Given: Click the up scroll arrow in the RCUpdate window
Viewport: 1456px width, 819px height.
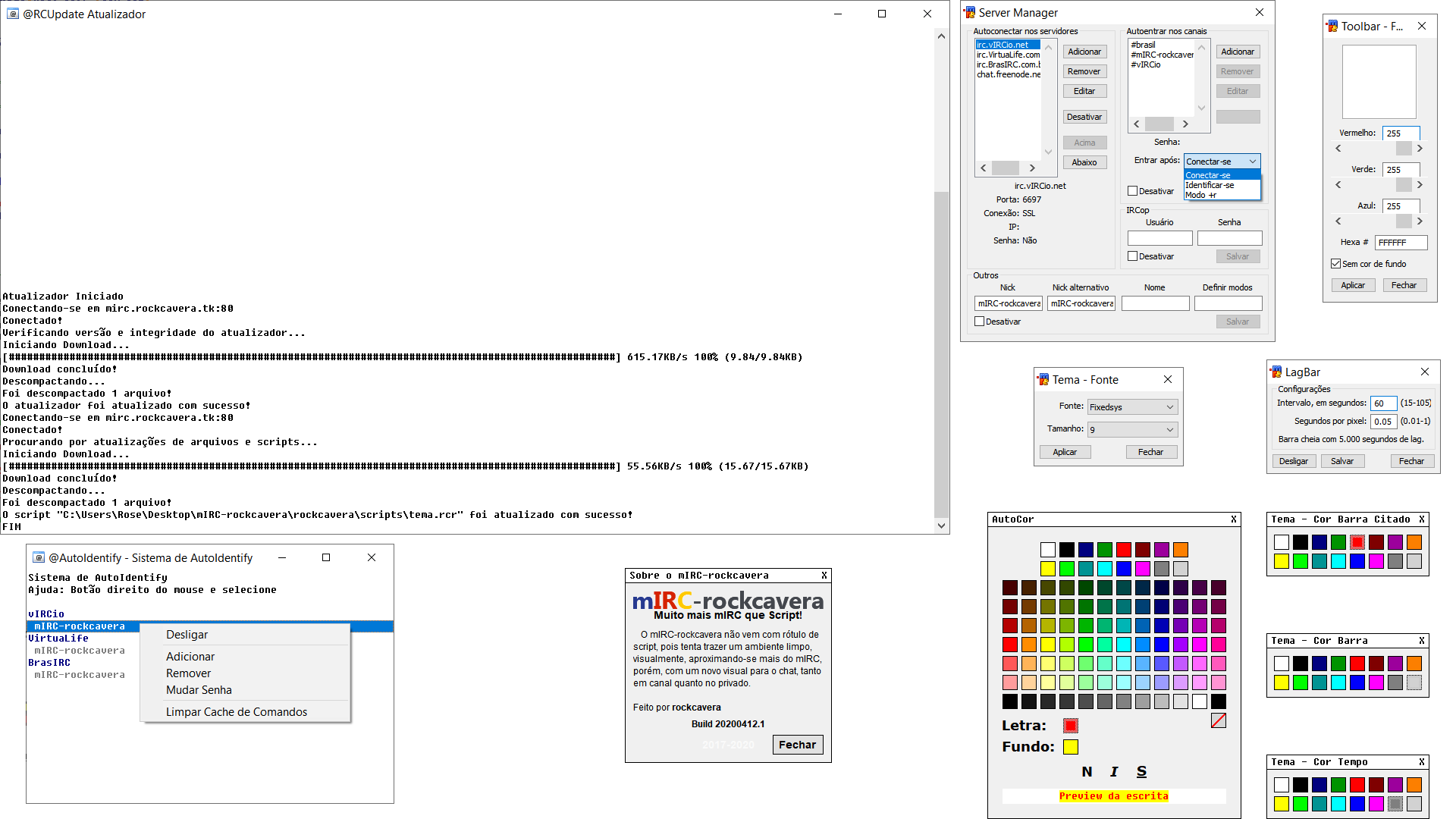Looking at the screenshot, I should pyautogui.click(x=941, y=36).
